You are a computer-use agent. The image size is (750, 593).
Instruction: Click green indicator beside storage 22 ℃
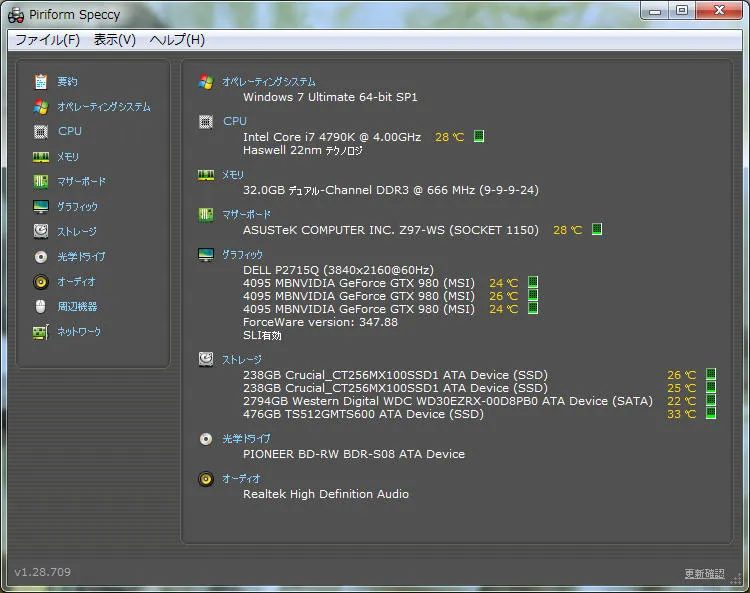click(711, 400)
